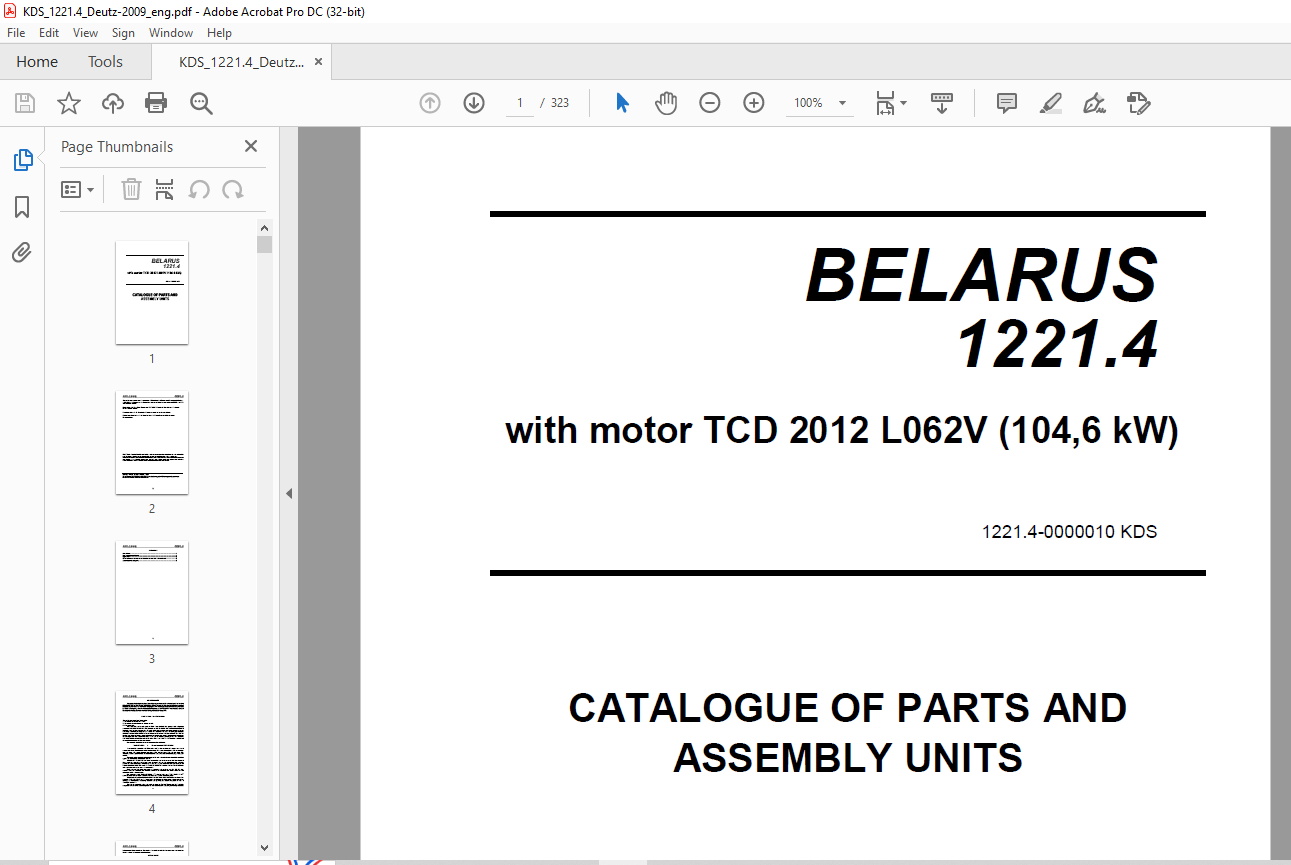Viewport: 1291px width, 865px height.
Task: Select the highlight text pen tool
Action: [1050, 103]
